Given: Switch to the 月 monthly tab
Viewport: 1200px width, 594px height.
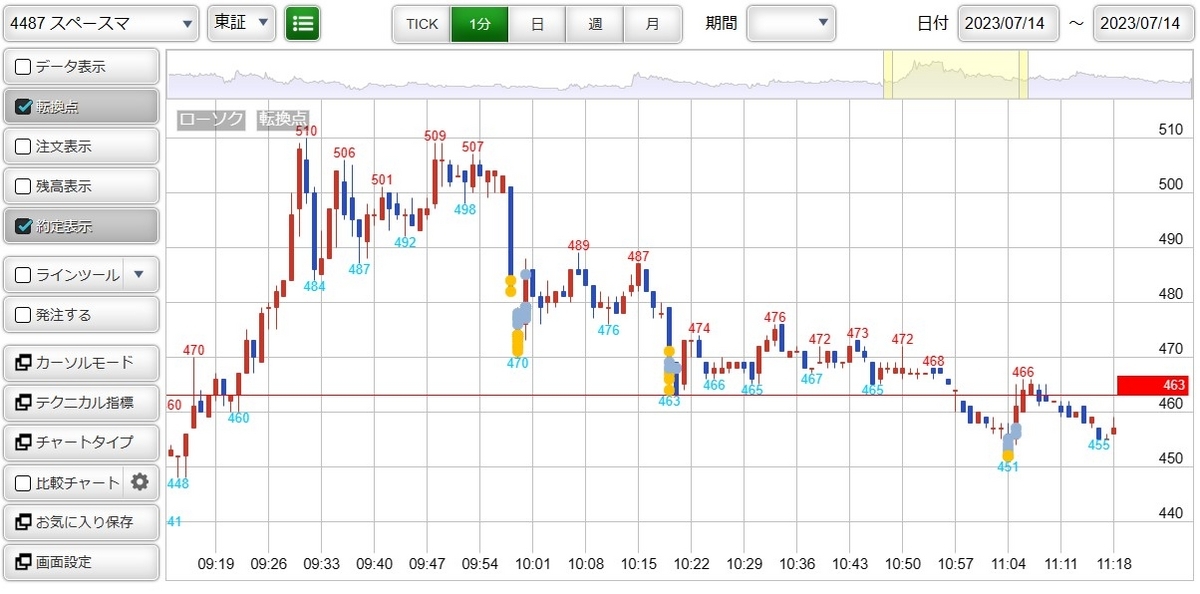Looking at the screenshot, I should point(653,24).
